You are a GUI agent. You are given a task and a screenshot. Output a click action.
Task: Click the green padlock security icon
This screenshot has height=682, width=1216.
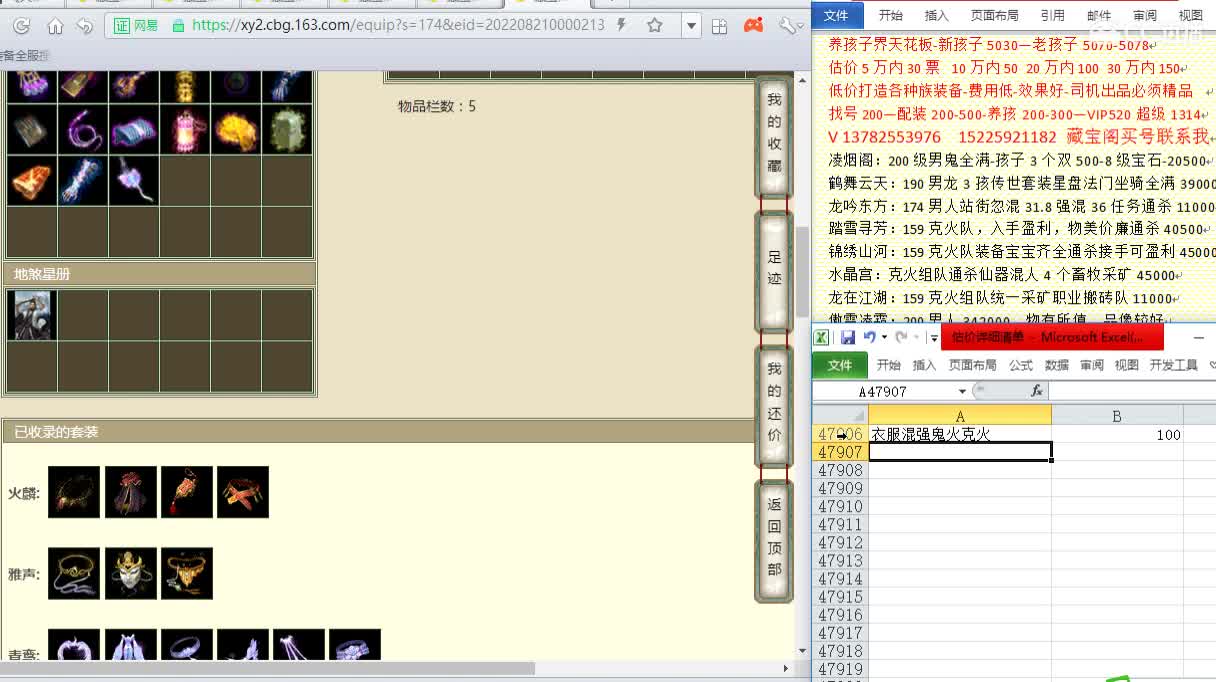click(178, 25)
